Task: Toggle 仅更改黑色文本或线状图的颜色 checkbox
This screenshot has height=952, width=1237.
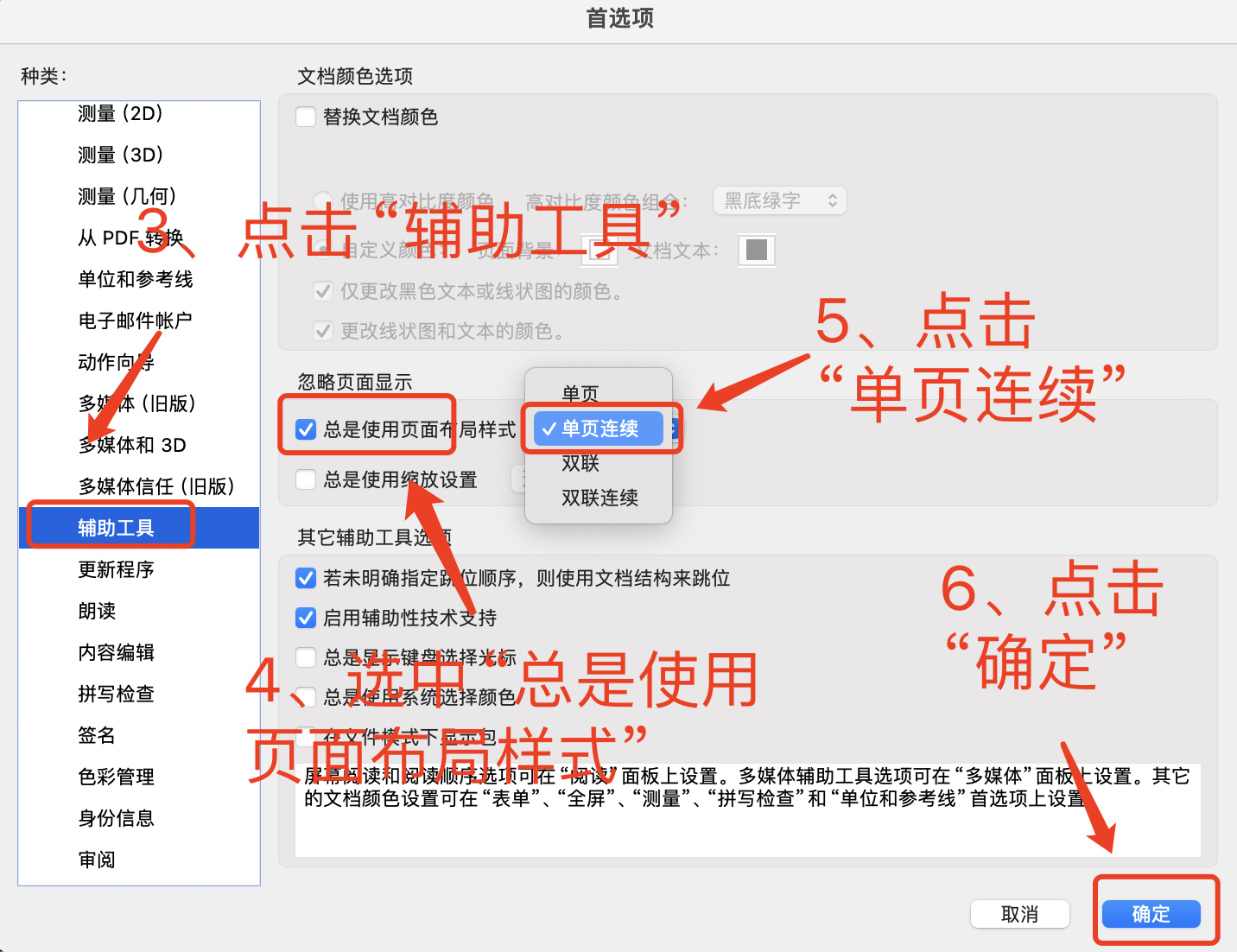Action: [x=323, y=291]
